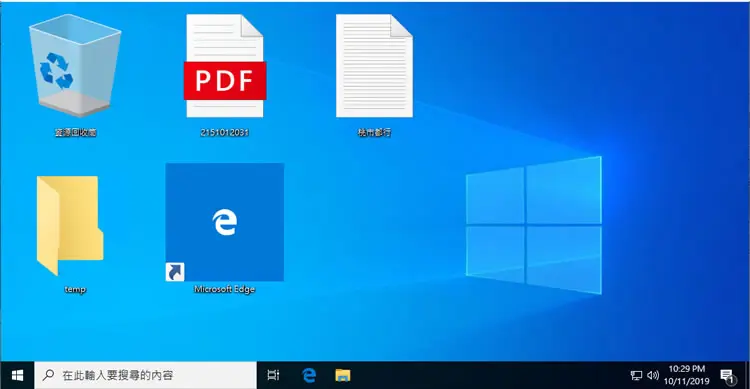Viewport: 750px width, 389px height.
Task: Click the shortcut arrow overlay on the Edge tile
Action: [x=175, y=272]
